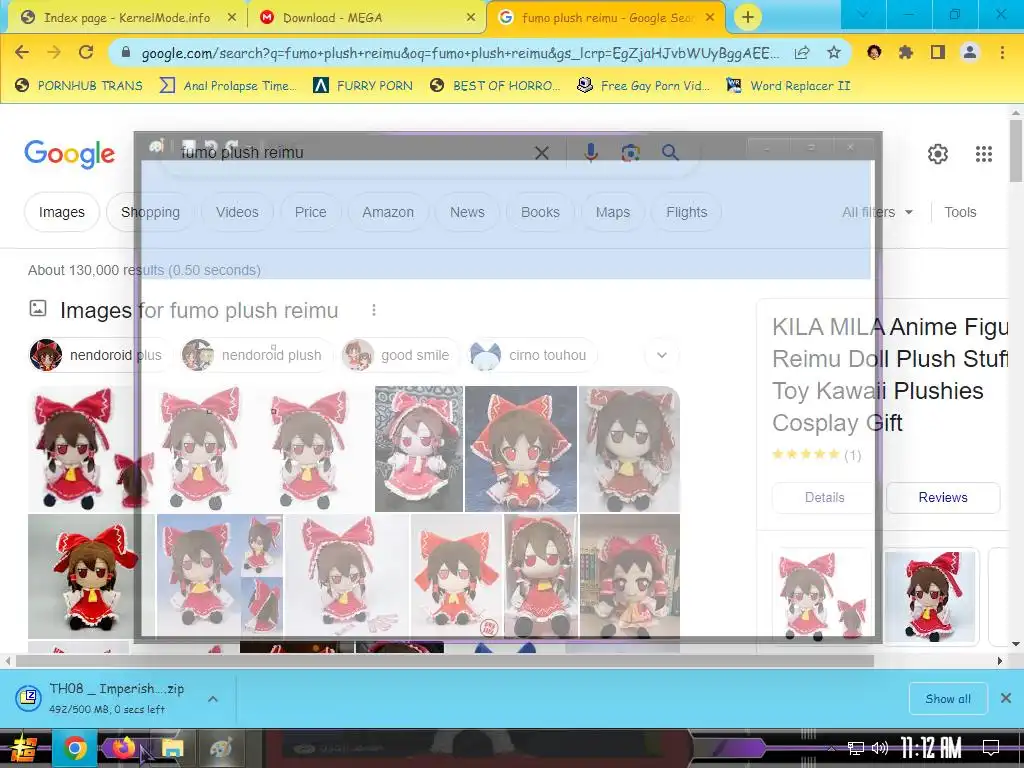The width and height of the screenshot is (1024, 768).
Task: Select the nendoroid plush suggestion chip
Action: point(257,355)
